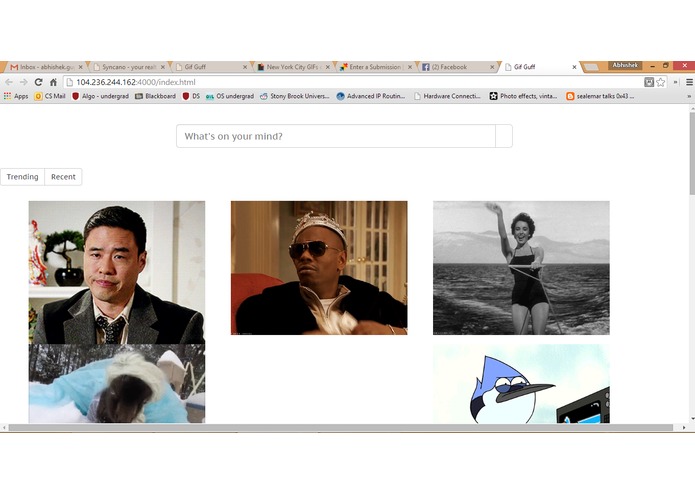Open the Apps bookmark shortcut
Screen dimensions: 695x494
tap(16, 96)
